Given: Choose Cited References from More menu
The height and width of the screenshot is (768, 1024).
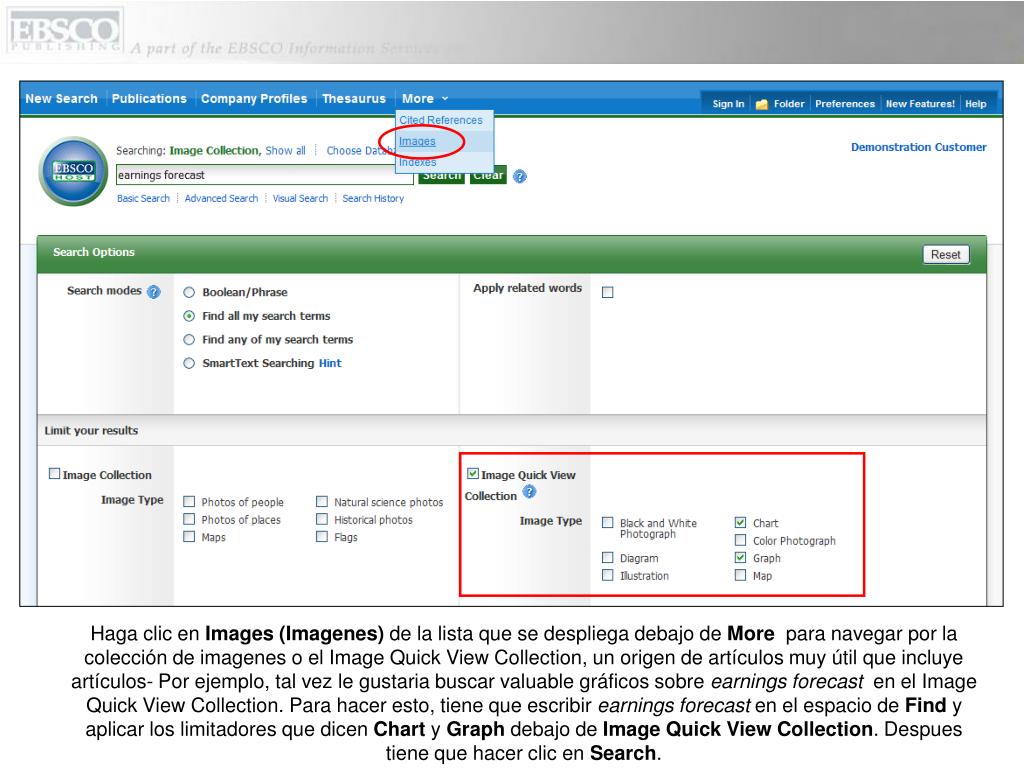Looking at the screenshot, I should click(441, 120).
